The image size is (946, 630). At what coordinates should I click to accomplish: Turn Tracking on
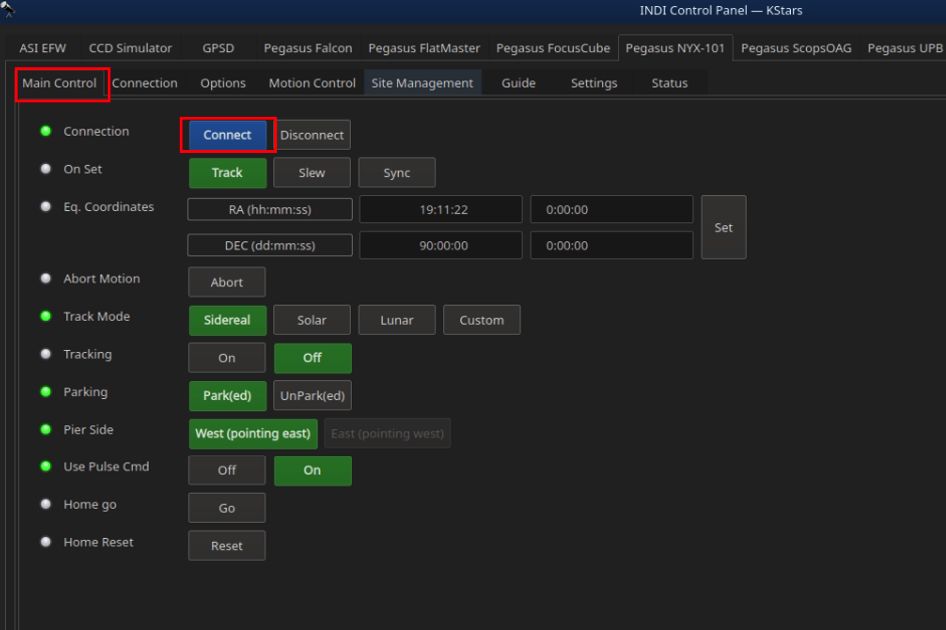227,358
